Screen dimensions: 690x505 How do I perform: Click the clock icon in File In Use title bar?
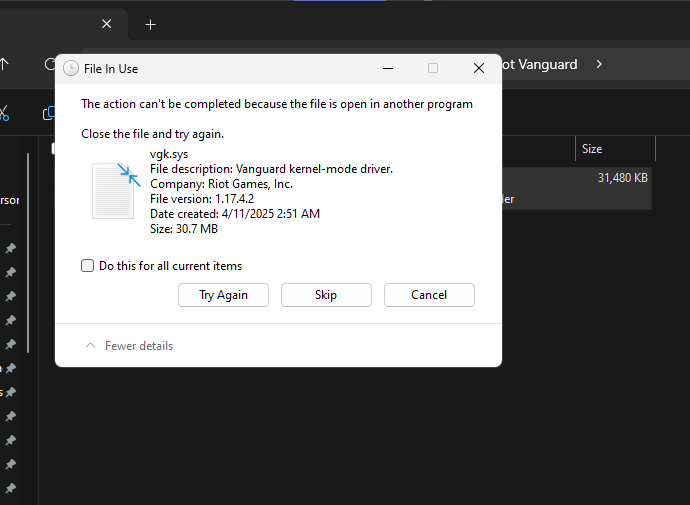[x=71, y=69]
